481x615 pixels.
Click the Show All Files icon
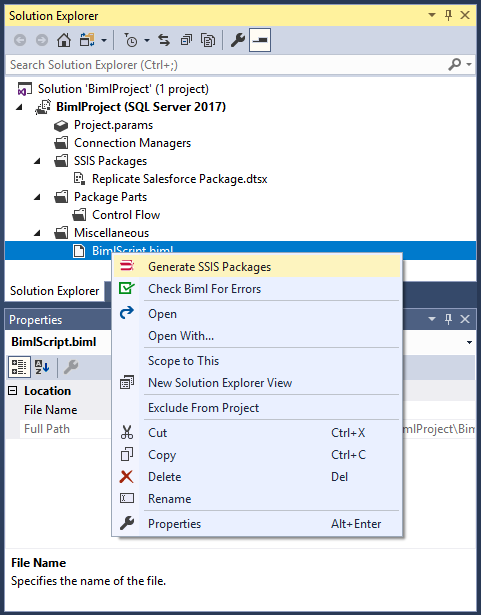[x=208, y=40]
